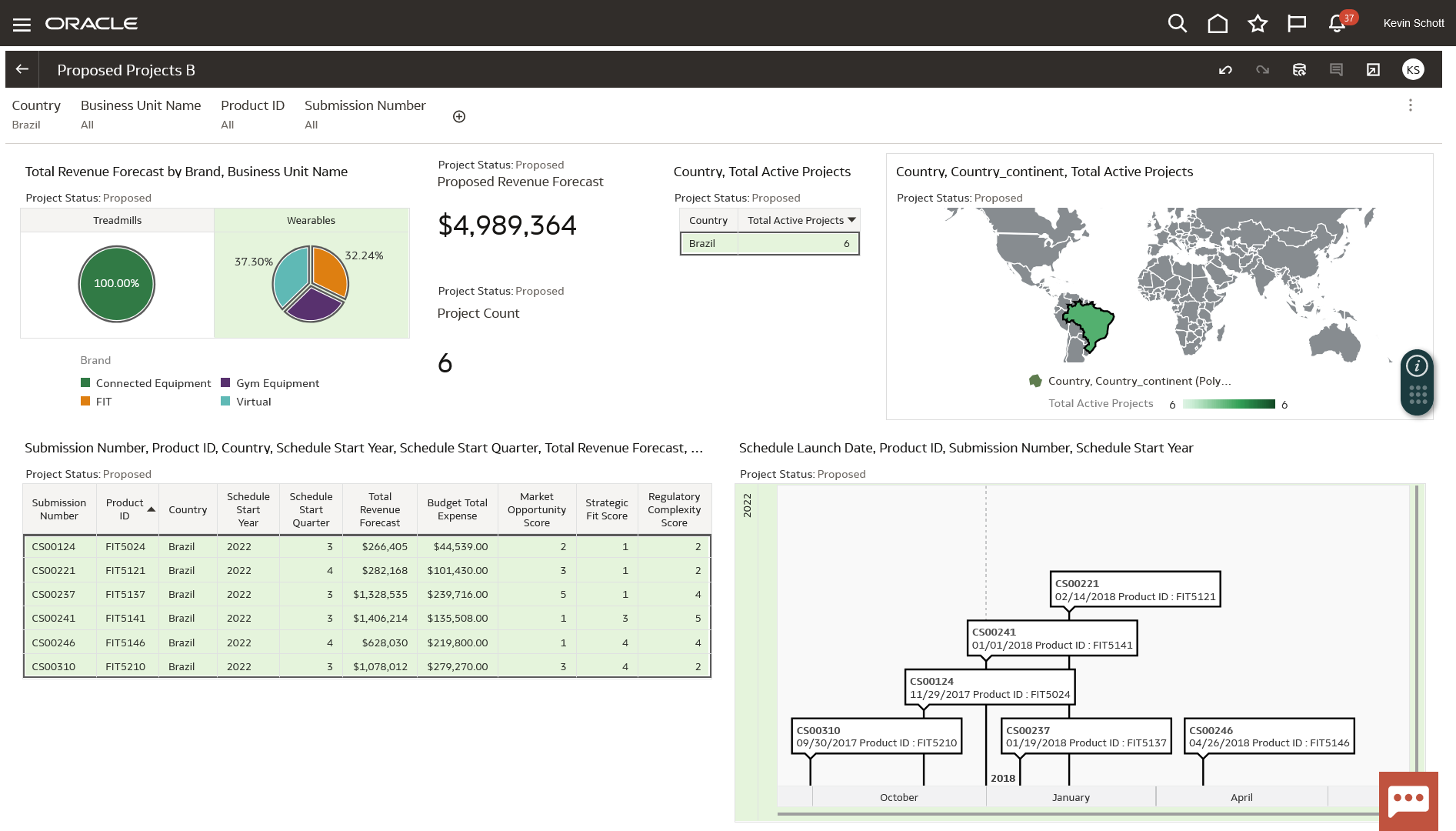
Task: Open dashboard in new window icon
Action: (1373, 69)
